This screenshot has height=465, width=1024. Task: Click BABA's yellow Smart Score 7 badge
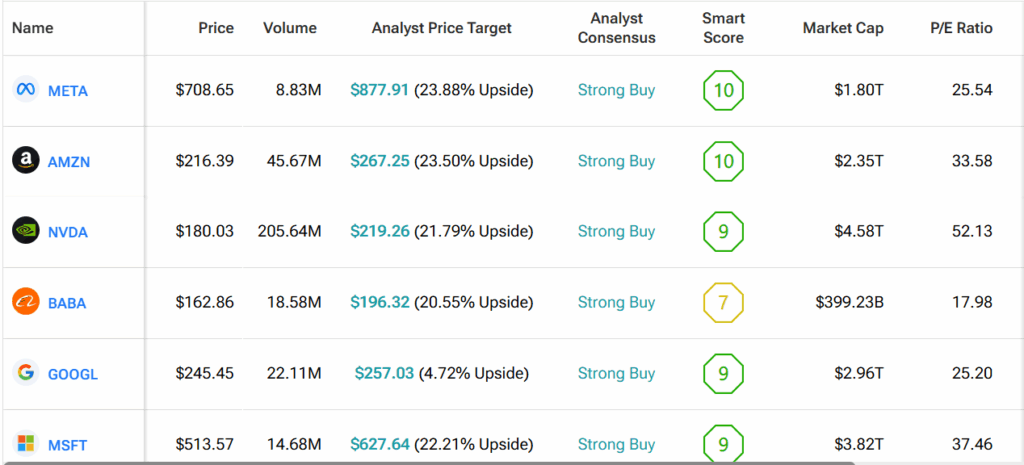[x=723, y=302]
